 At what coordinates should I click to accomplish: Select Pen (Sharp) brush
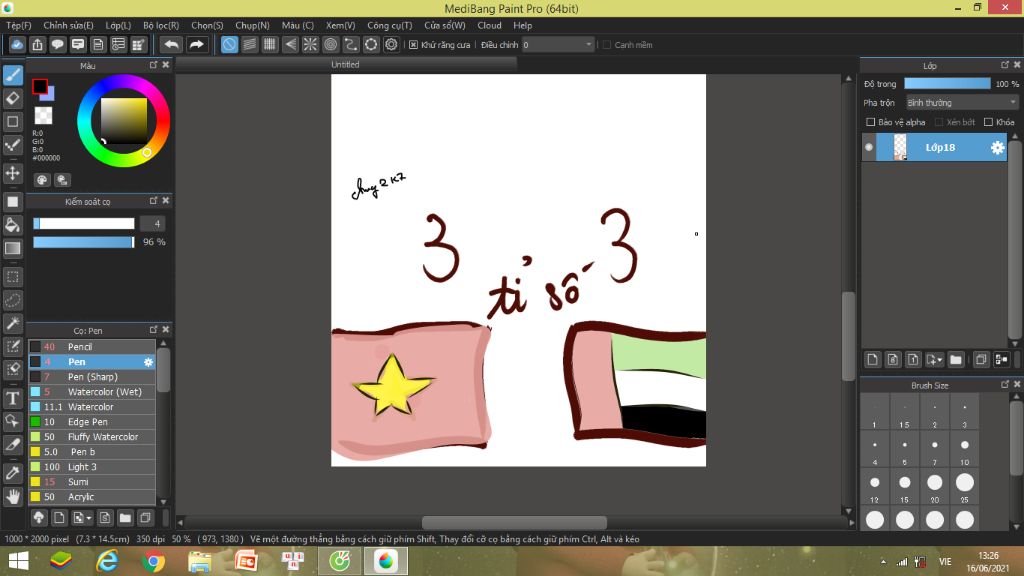click(x=92, y=377)
